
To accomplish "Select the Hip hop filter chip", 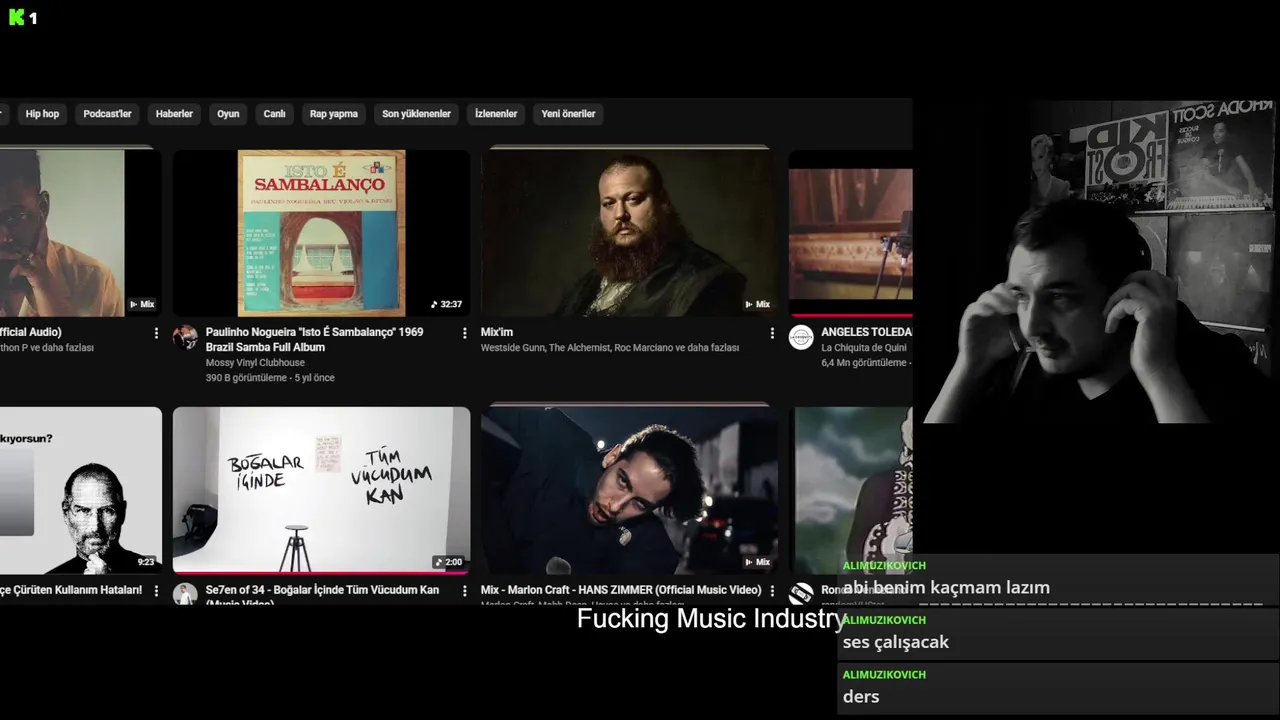I will (42, 114).
